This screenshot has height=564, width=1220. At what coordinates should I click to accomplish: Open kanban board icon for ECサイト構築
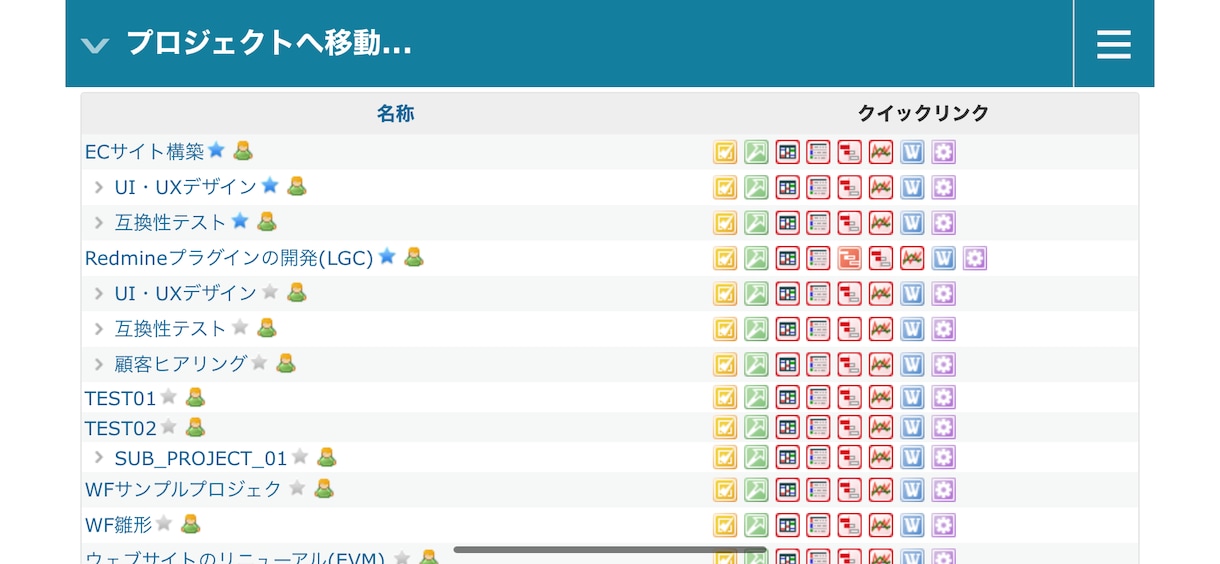coord(787,152)
